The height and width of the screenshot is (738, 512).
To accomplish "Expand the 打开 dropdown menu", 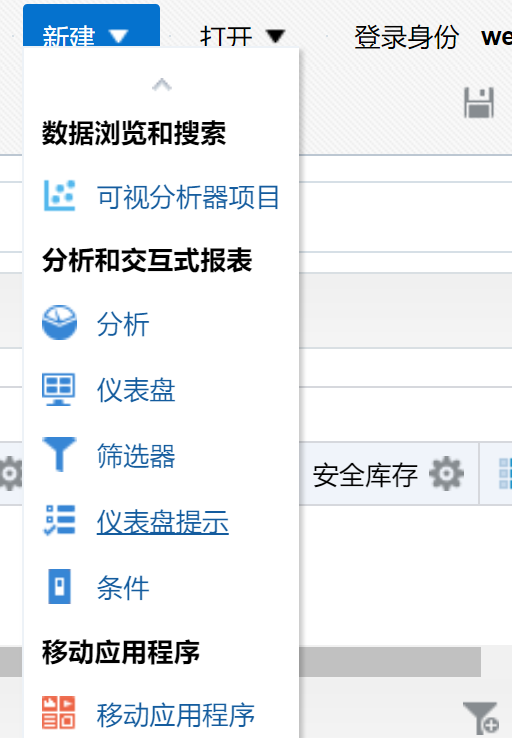I will click(x=242, y=36).
